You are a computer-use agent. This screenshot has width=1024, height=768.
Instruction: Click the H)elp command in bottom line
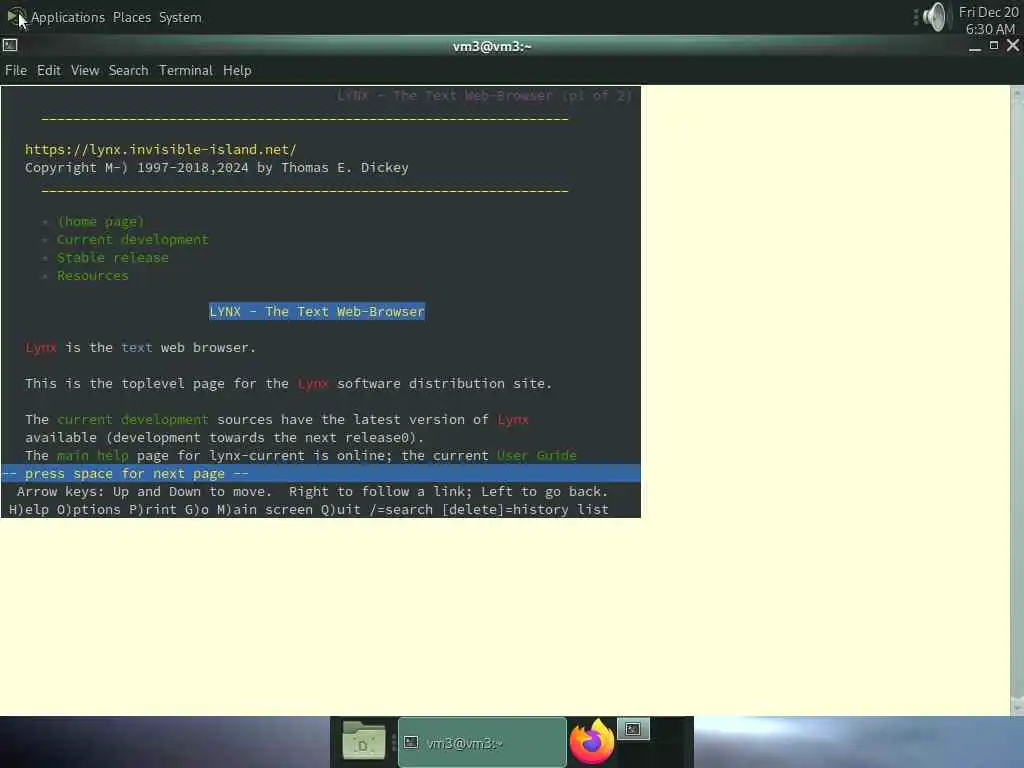tap(29, 509)
